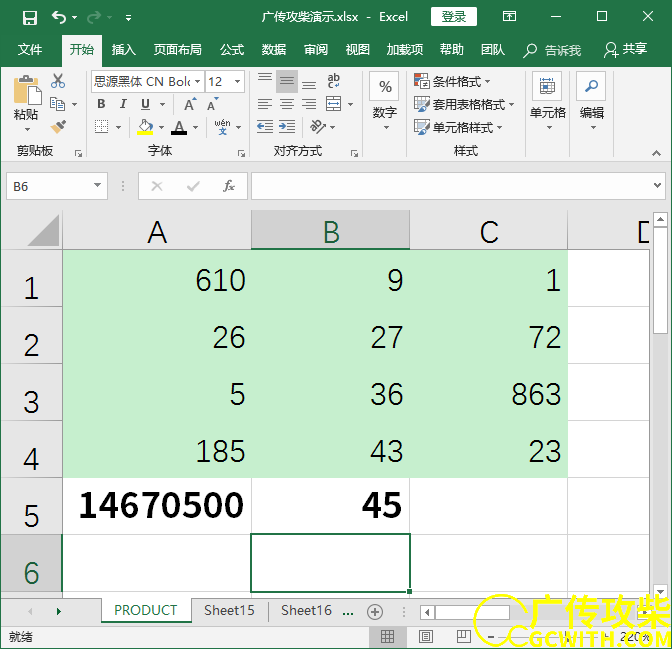Select column B header

330,230
